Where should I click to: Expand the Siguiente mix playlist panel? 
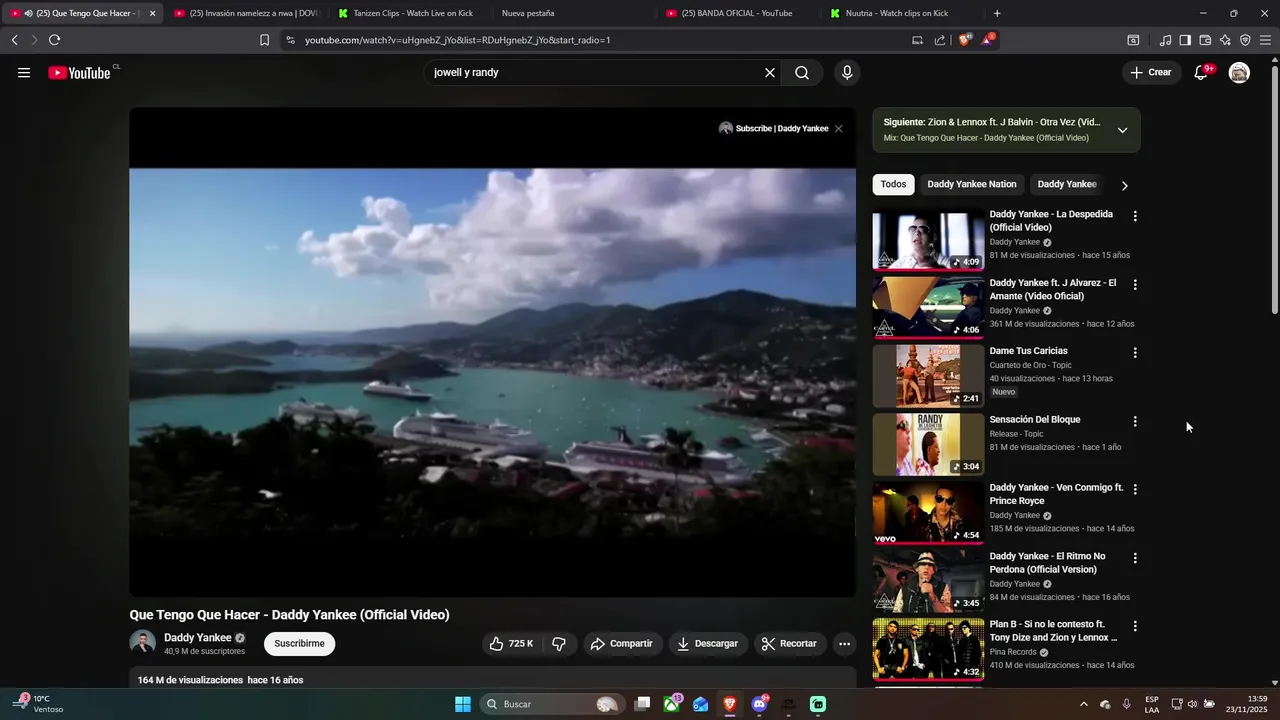coord(1122,130)
